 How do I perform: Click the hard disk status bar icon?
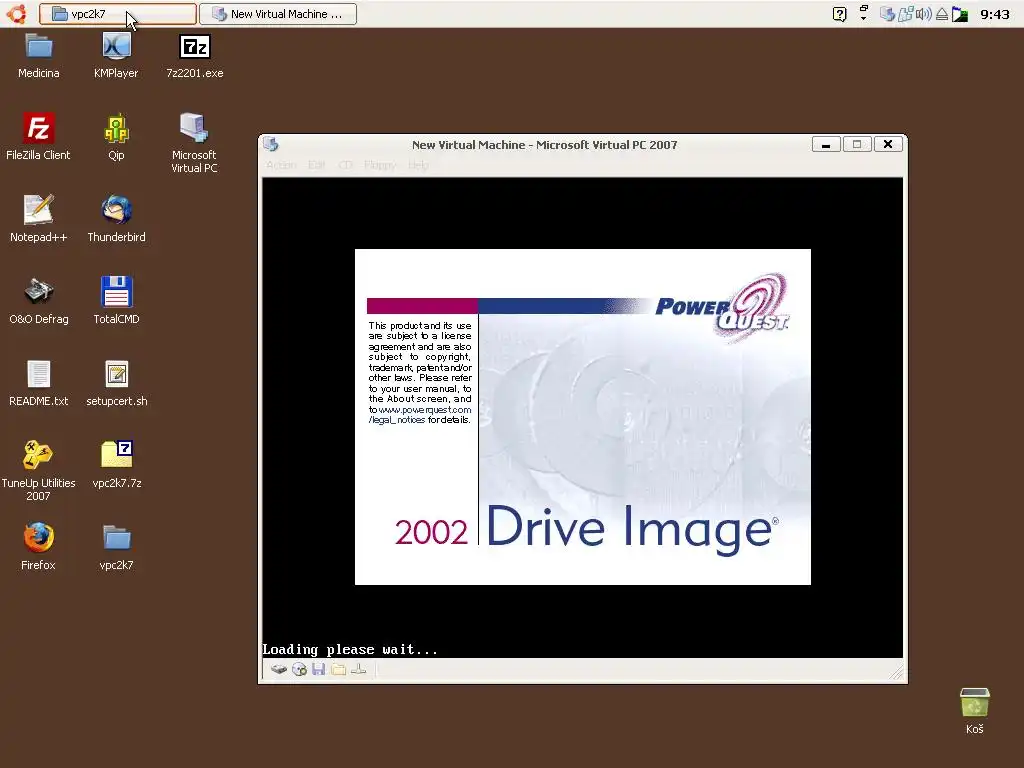click(279, 669)
